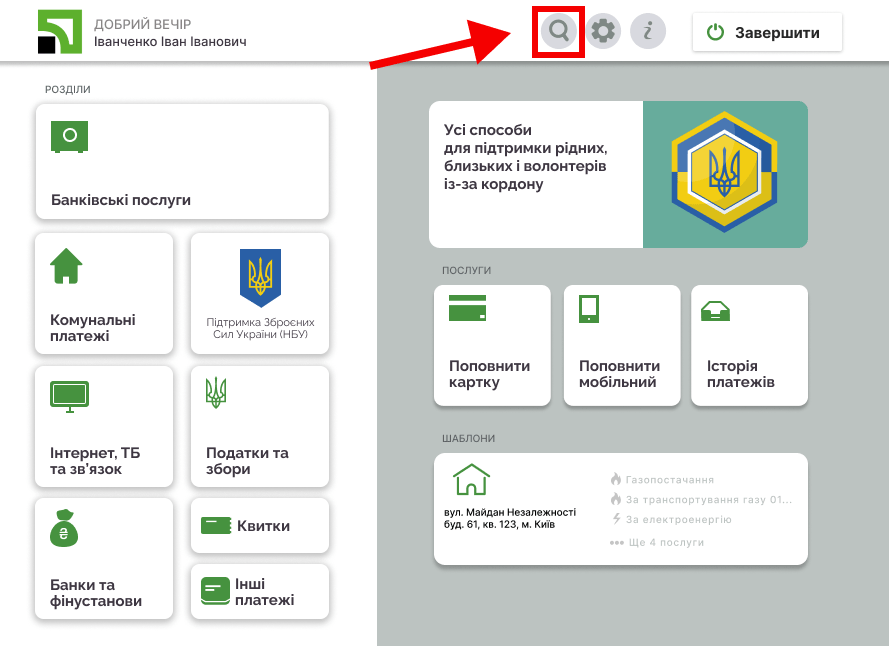The height and width of the screenshot is (646, 889).
Task: Click the inbox tray icon for history
Action: (716, 311)
